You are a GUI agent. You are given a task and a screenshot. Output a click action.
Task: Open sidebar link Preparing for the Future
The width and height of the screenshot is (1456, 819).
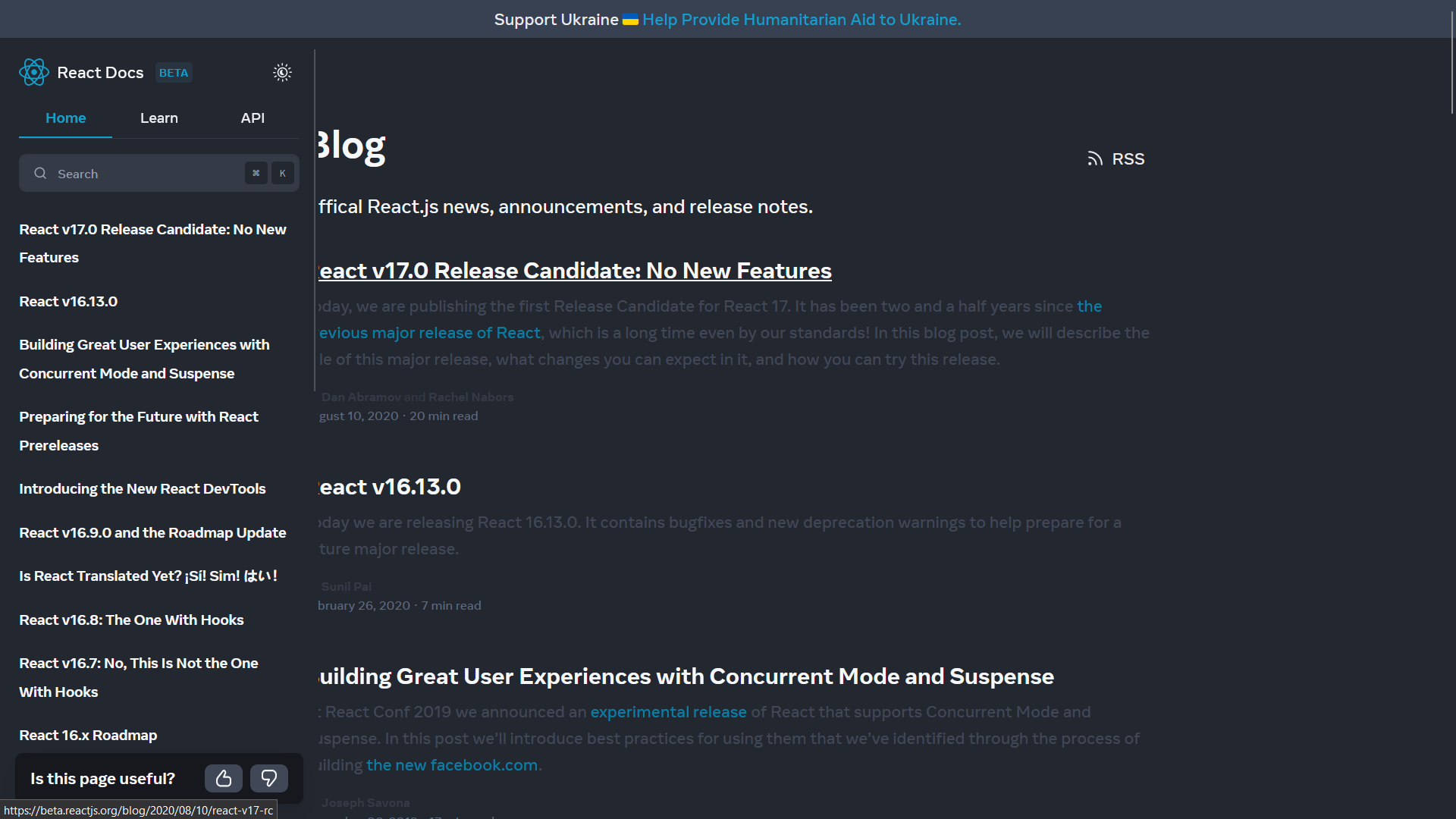139,431
